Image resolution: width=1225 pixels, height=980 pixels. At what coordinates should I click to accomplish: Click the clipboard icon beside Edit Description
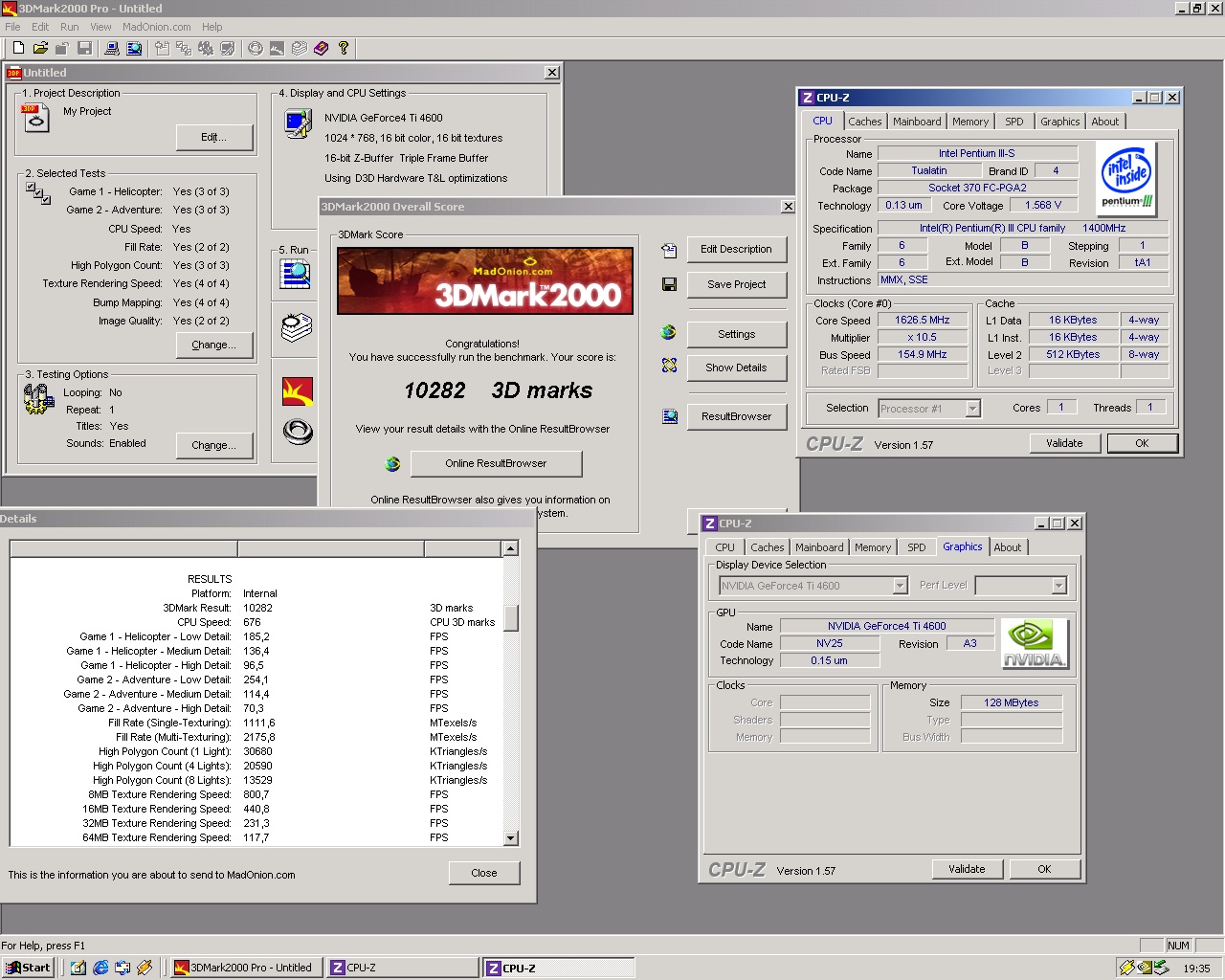tap(669, 250)
